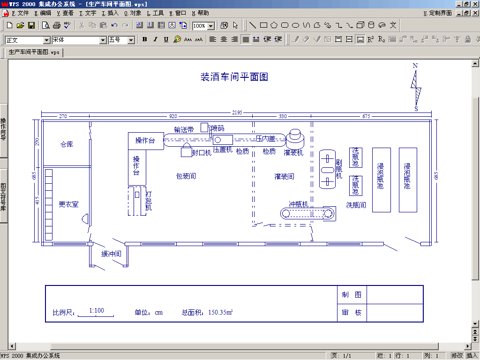Toggle center alignment

[224, 39]
